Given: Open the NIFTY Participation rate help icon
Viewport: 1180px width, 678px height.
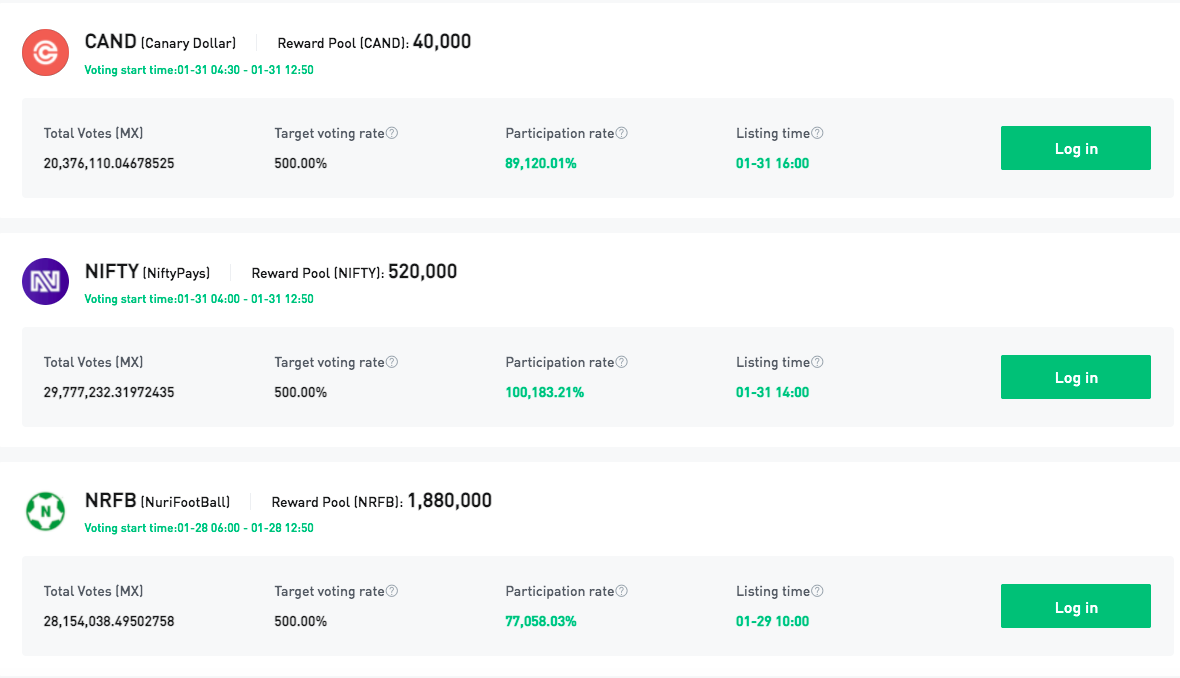Looking at the screenshot, I should [x=622, y=362].
